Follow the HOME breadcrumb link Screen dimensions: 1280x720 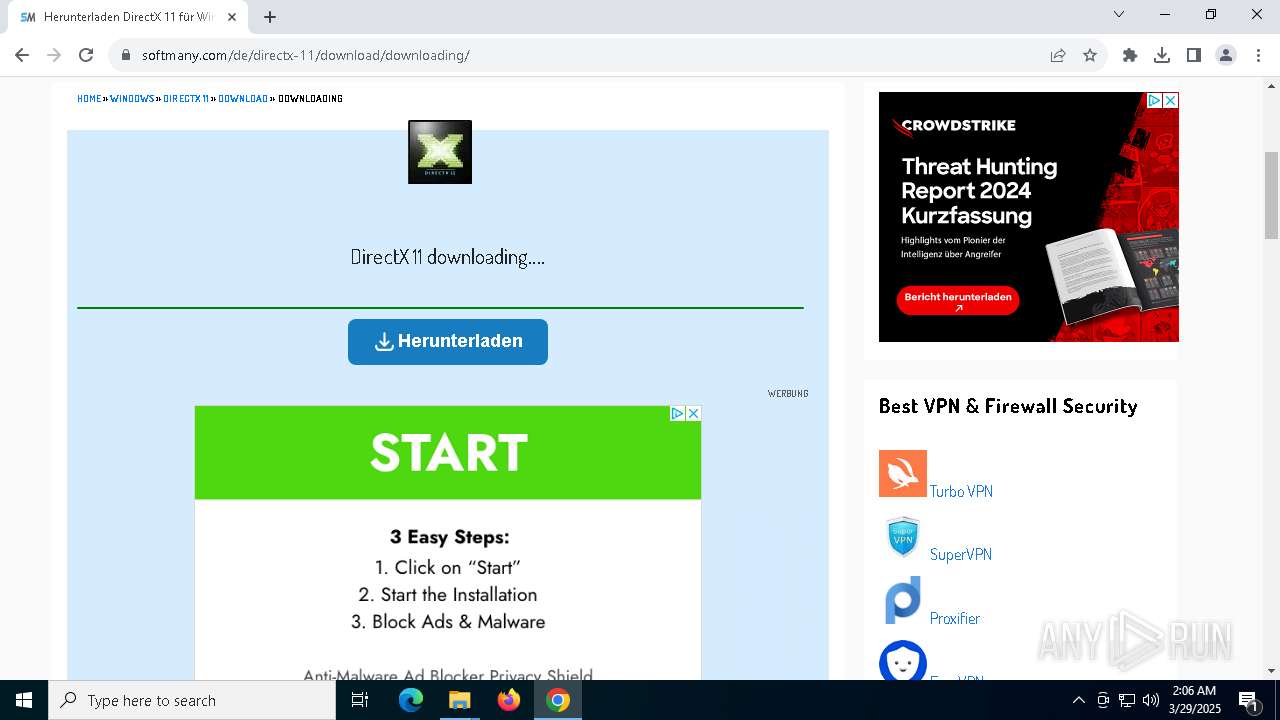89,99
